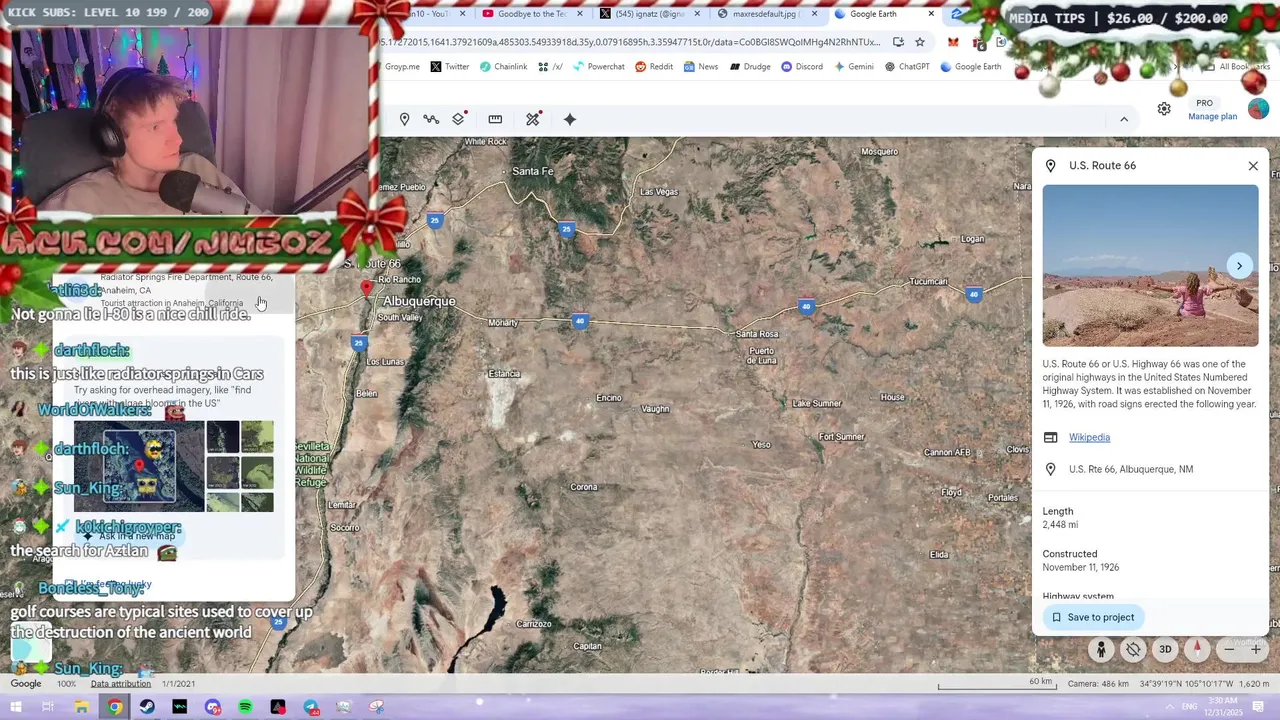Screen dimensions: 1280x720
Task: Open the Drudge bookmark
Action: [x=750, y=67]
